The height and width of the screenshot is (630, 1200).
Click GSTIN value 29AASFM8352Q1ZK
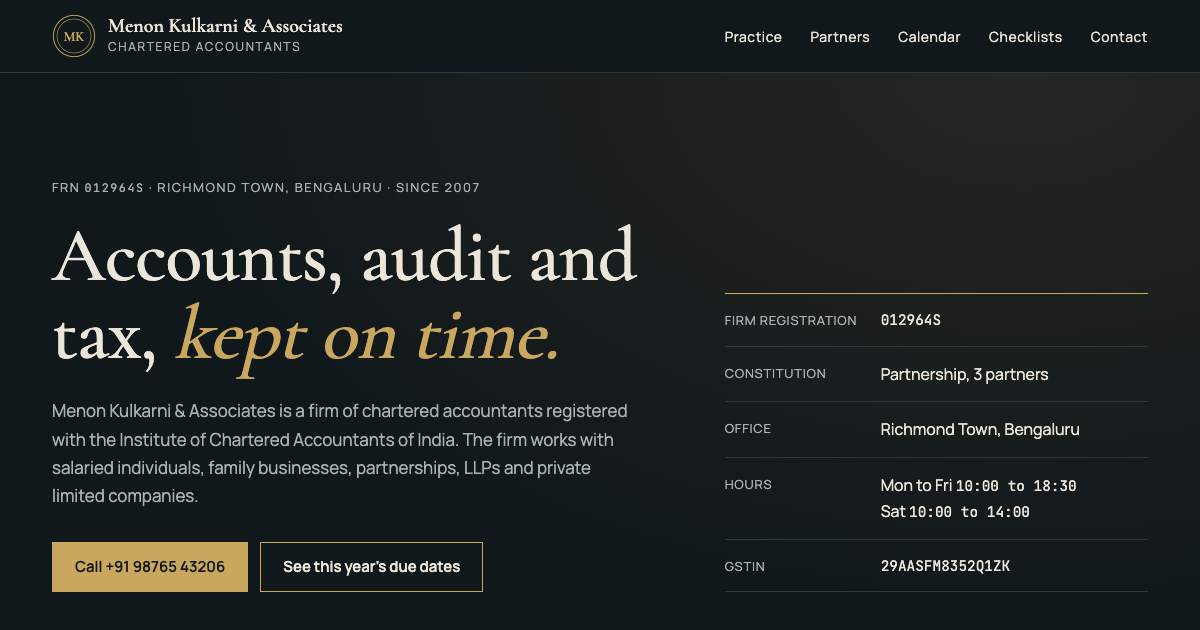pyautogui.click(x=945, y=566)
